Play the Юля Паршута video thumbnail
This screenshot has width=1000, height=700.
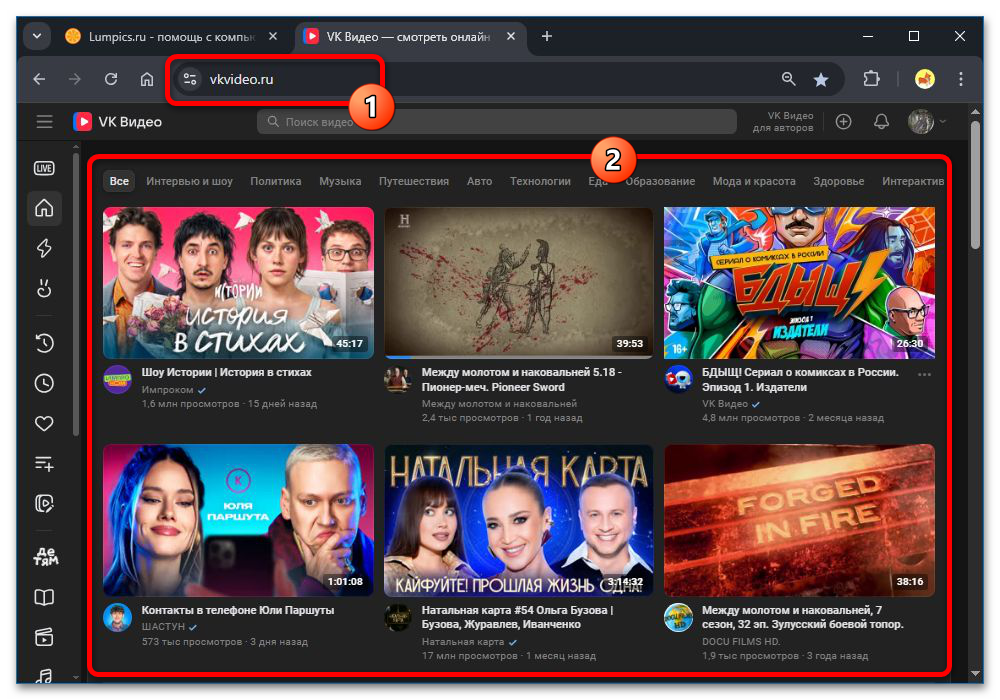tap(239, 520)
